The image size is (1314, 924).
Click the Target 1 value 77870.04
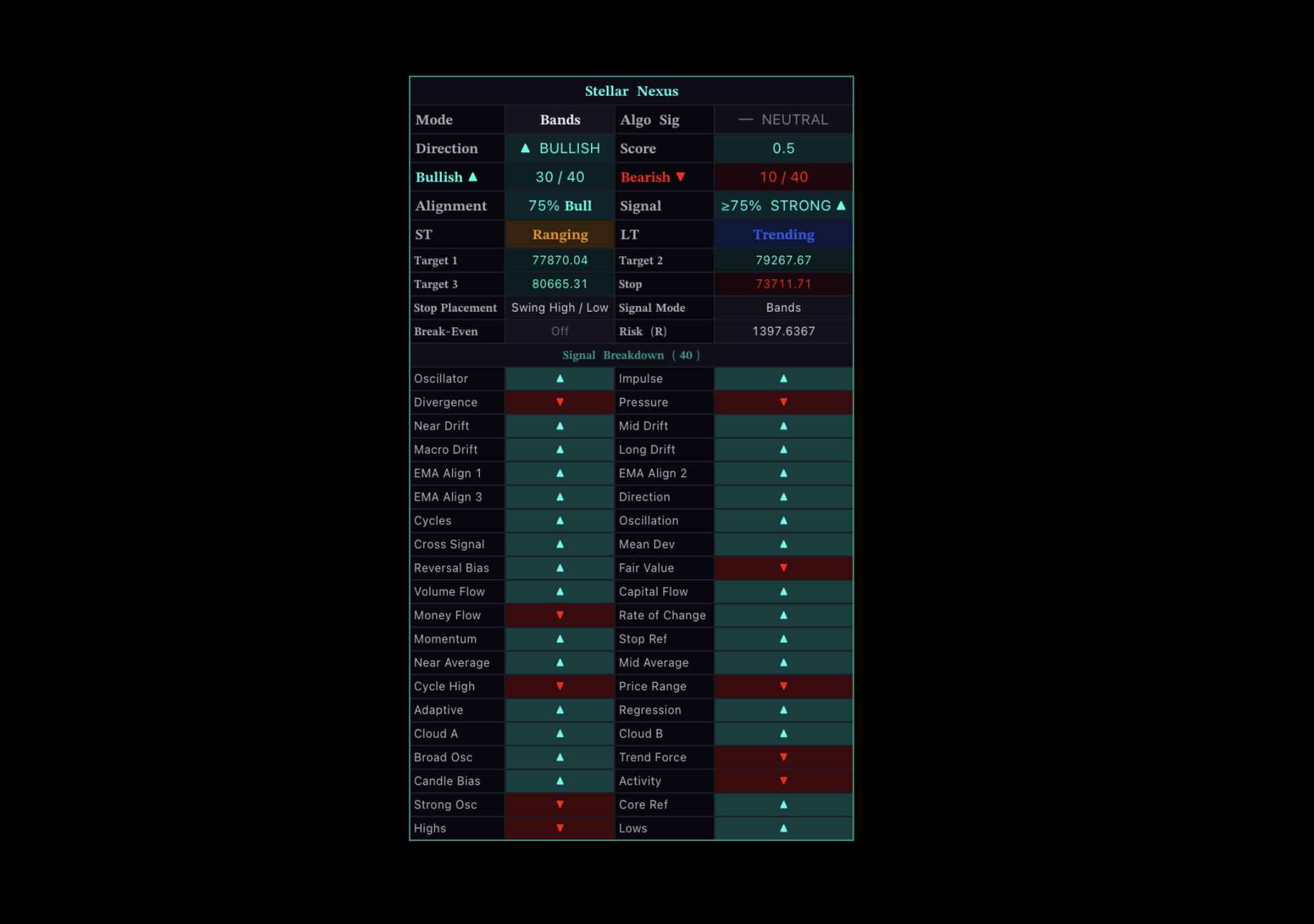(x=559, y=260)
